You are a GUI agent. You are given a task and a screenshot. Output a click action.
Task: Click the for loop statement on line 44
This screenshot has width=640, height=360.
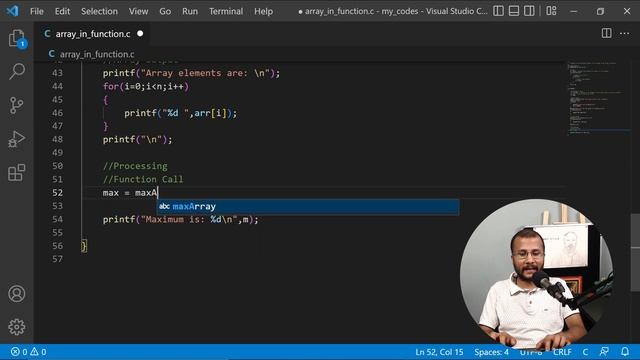(146, 87)
